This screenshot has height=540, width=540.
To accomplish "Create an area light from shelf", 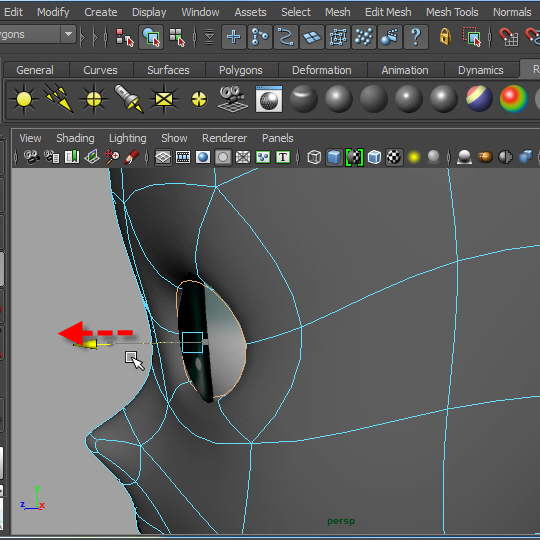I will tap(164, 100).
